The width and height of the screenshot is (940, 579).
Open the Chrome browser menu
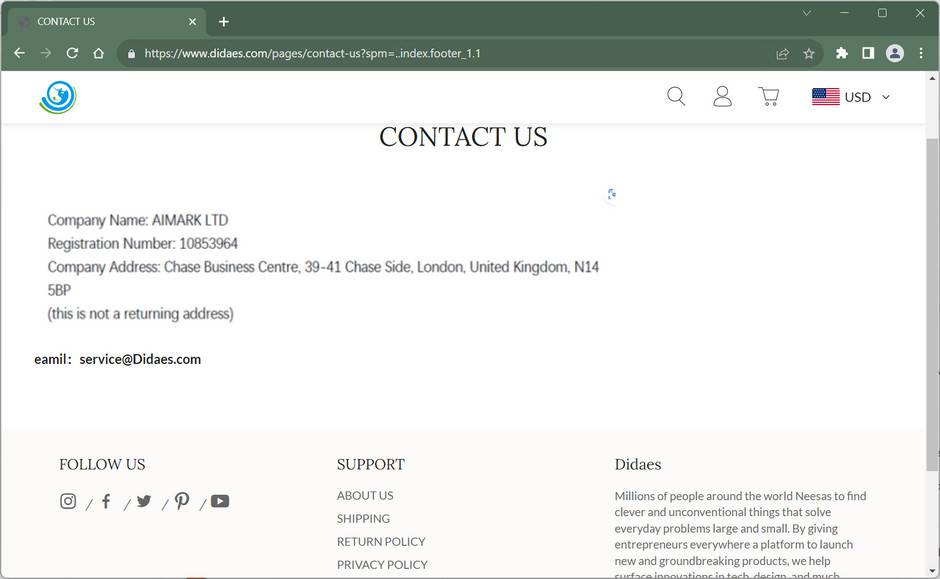[921, 53]
